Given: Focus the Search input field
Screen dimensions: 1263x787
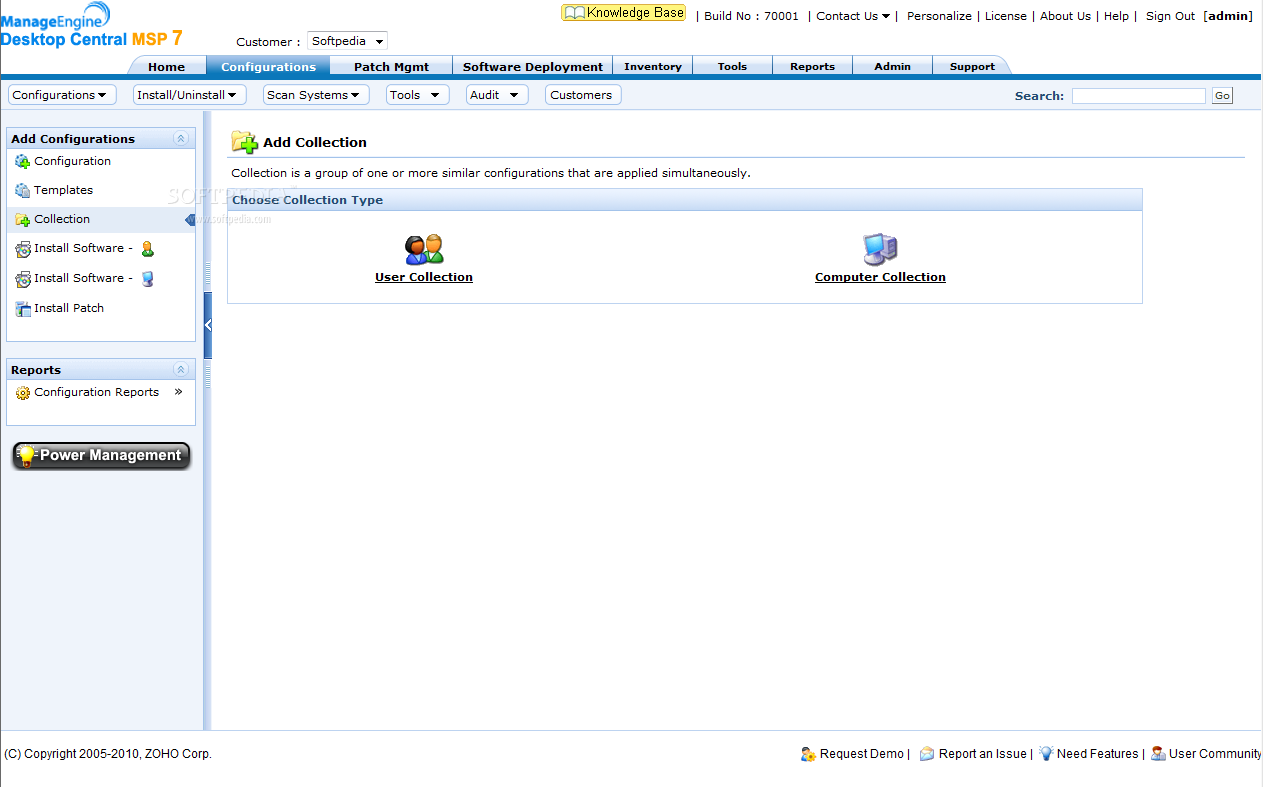Looking at the screenshot, I should pyautogui.click(x=1139, y=96).
